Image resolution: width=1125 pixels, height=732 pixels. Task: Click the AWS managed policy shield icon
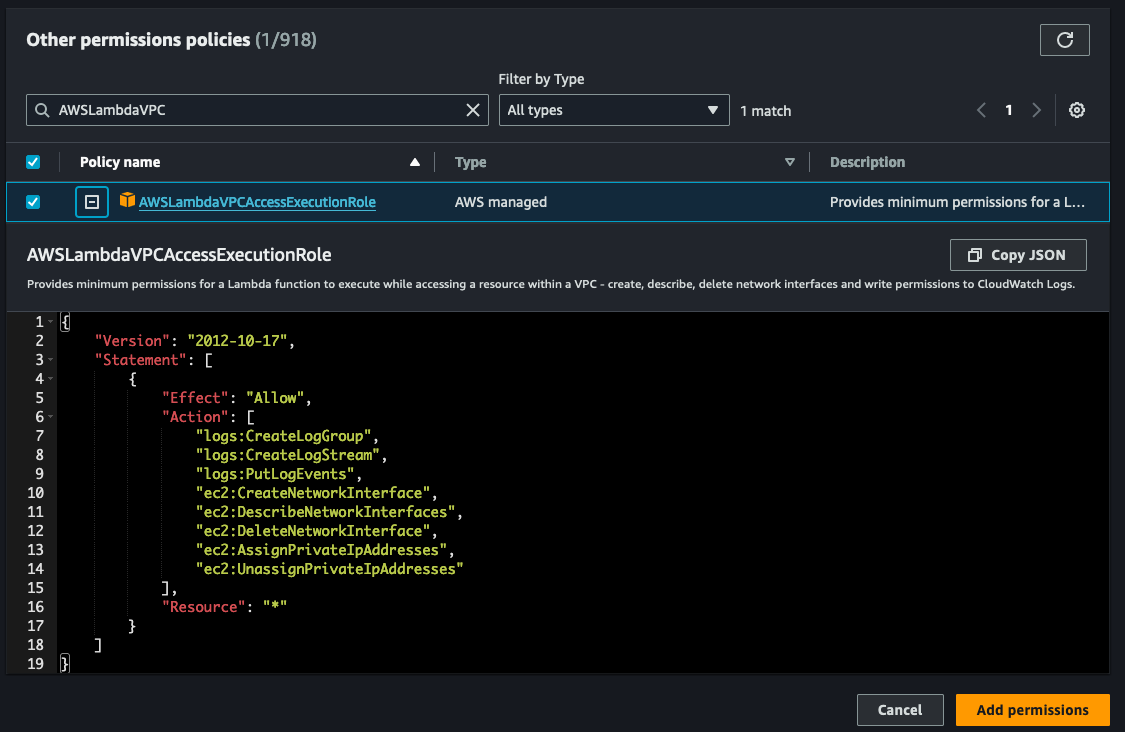128,201
